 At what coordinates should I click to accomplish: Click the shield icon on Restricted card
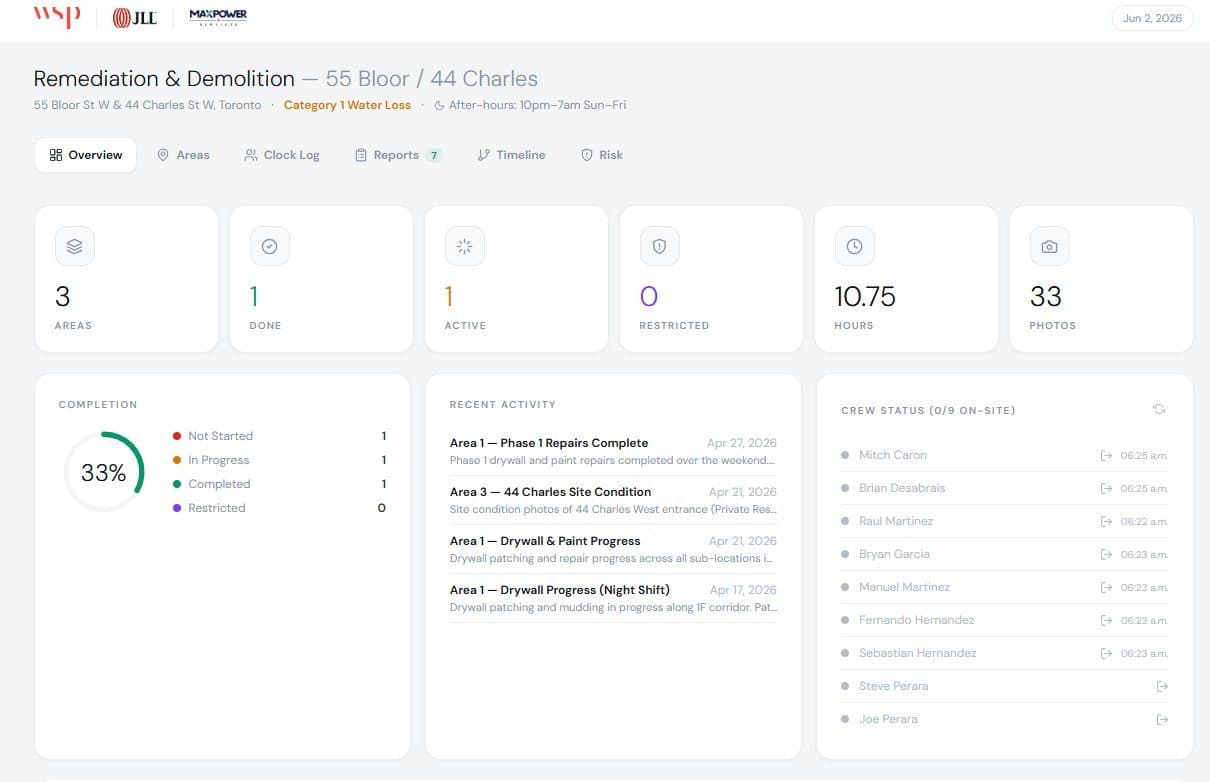(x=659, y=246)
